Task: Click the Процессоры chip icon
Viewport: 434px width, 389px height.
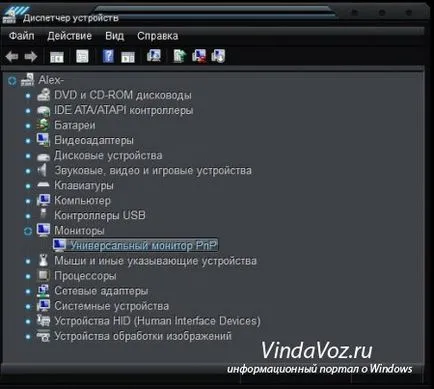Action: tap(43, 275)
